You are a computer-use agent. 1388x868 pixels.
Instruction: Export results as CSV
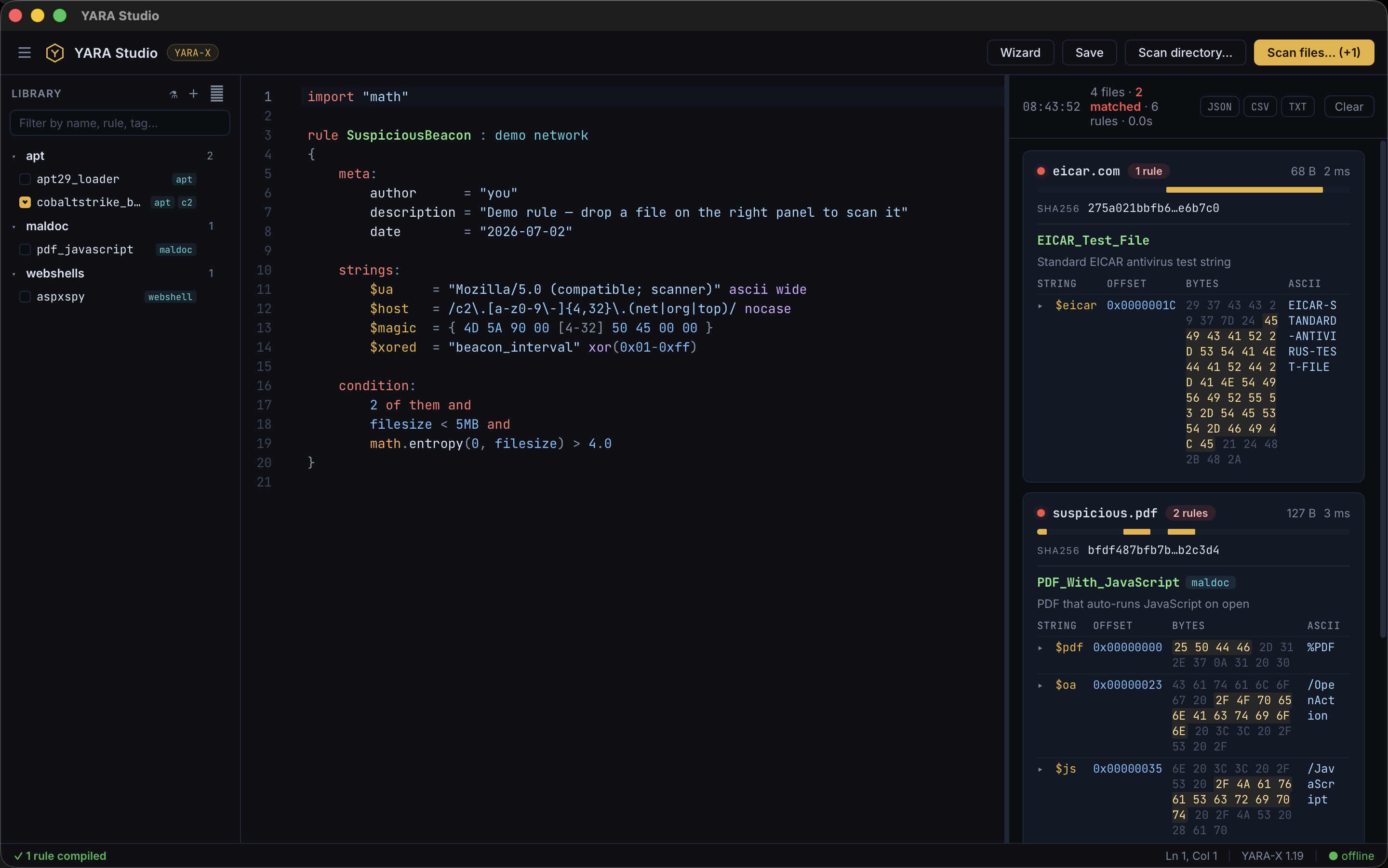1260,107
